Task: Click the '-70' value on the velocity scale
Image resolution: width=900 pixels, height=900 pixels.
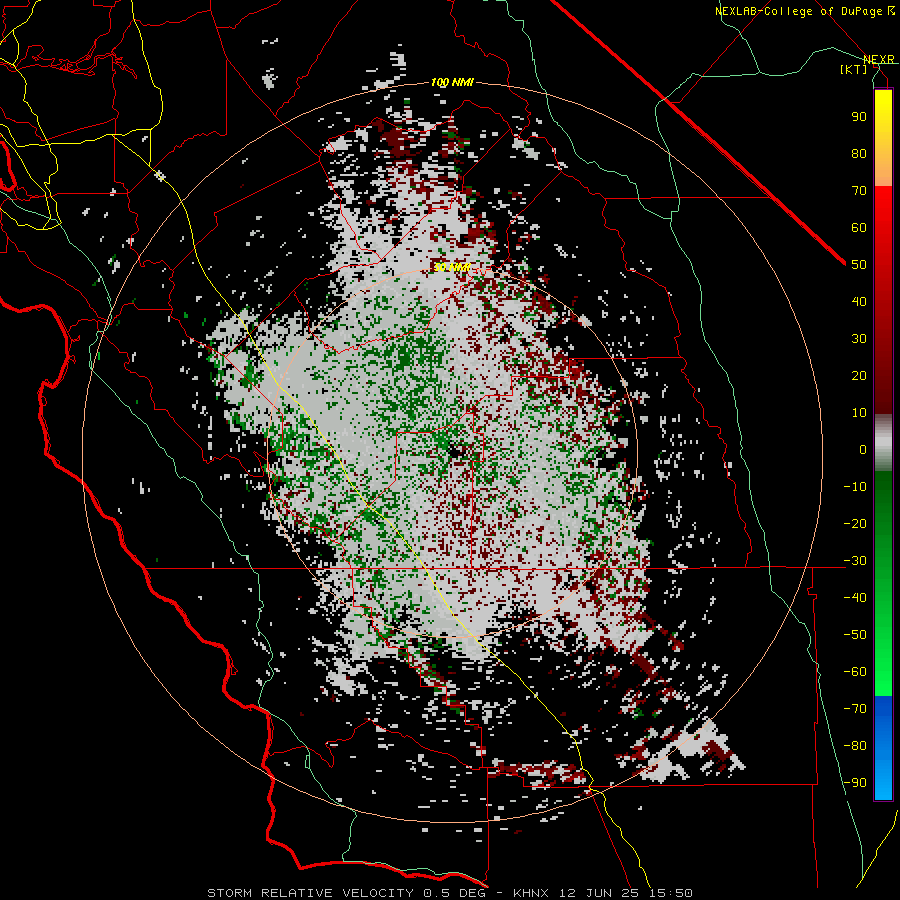Action: (x=855, y=708)
